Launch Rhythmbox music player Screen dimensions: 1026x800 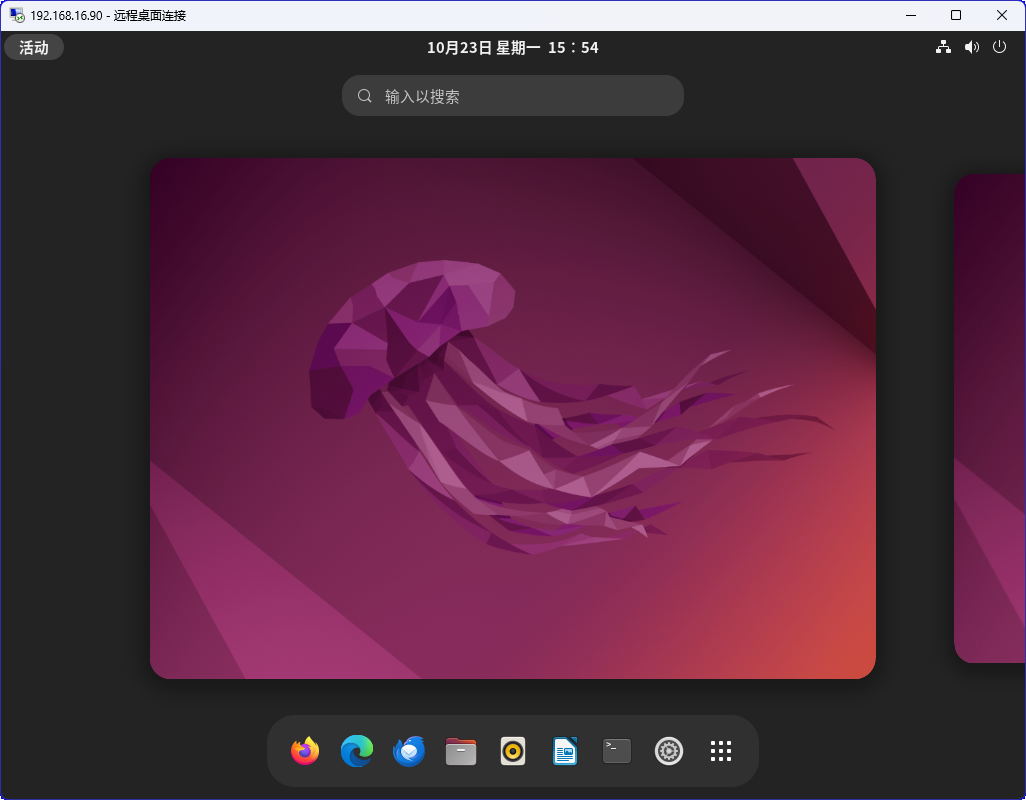click(513, 751)
